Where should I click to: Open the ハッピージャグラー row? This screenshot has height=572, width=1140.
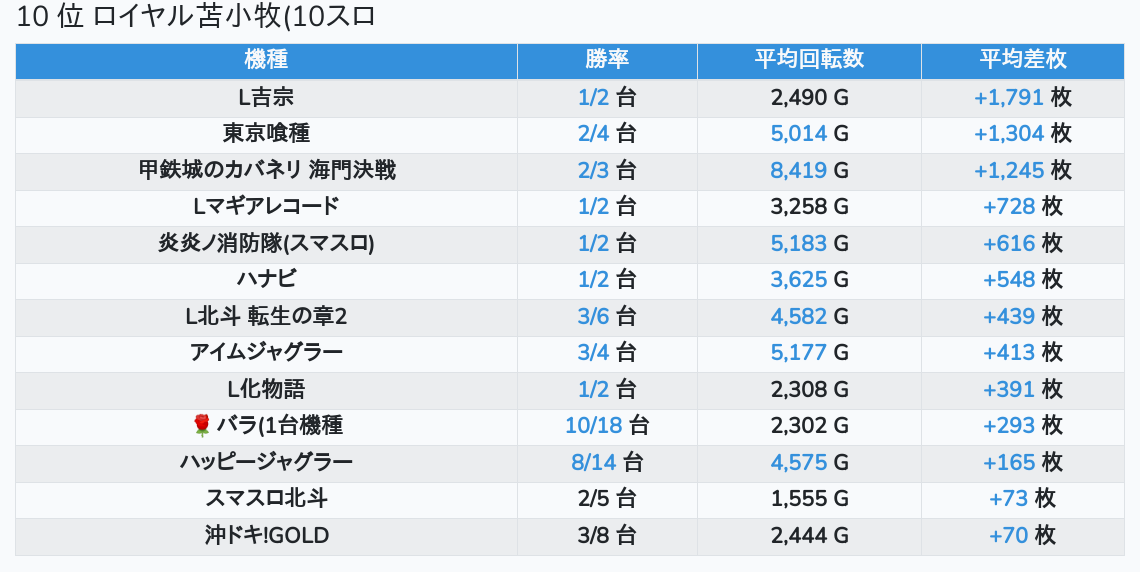click(266, 463)
